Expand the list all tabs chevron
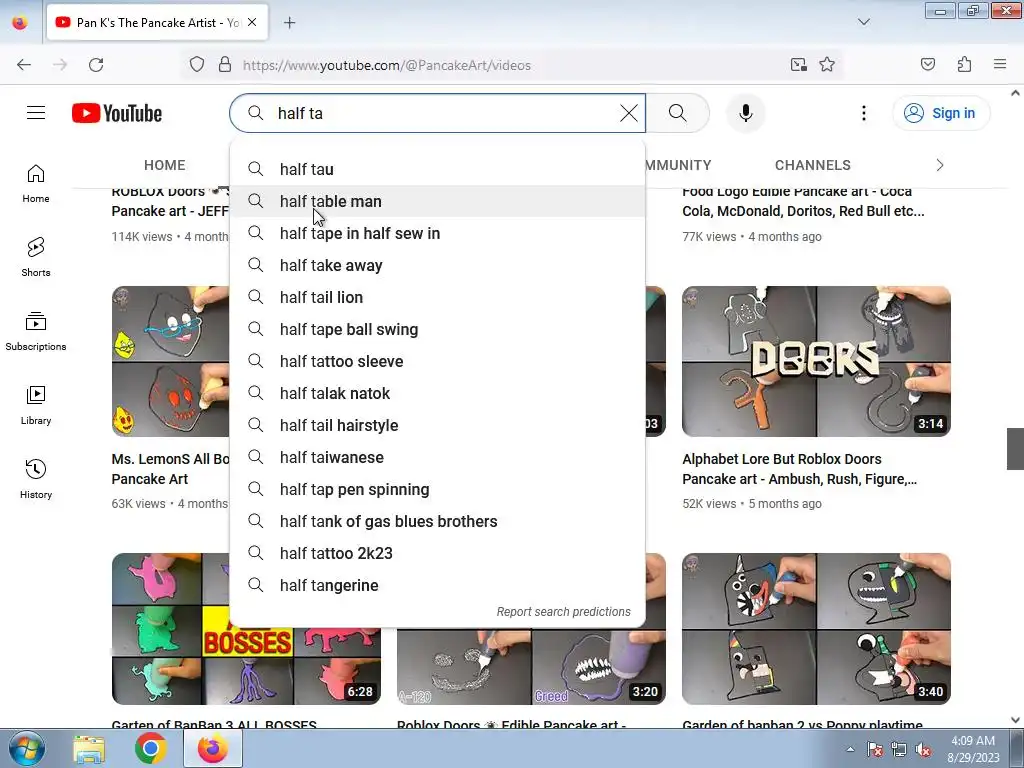This screenshot has width=1024, height=768. pos(863,22)
